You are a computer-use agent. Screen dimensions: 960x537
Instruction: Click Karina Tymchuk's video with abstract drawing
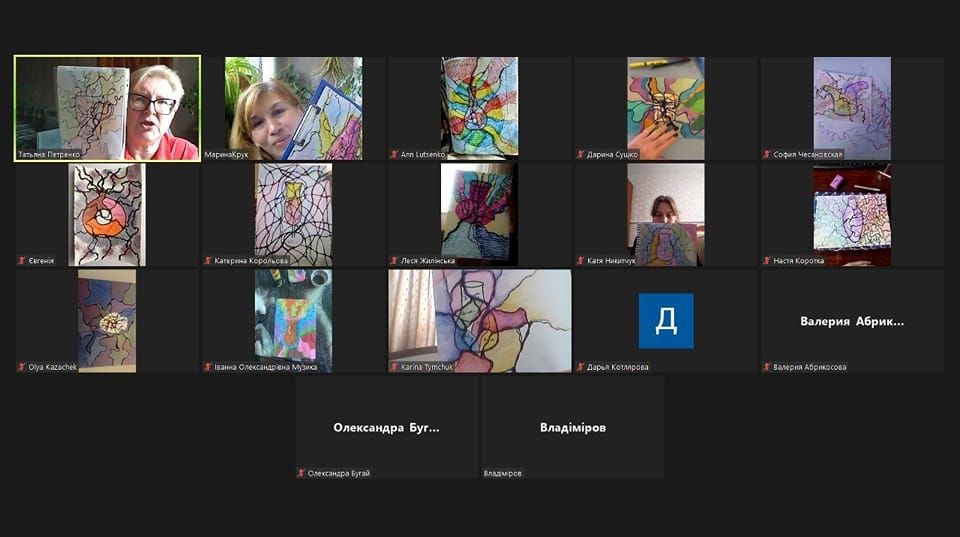(x=480, y=320)
